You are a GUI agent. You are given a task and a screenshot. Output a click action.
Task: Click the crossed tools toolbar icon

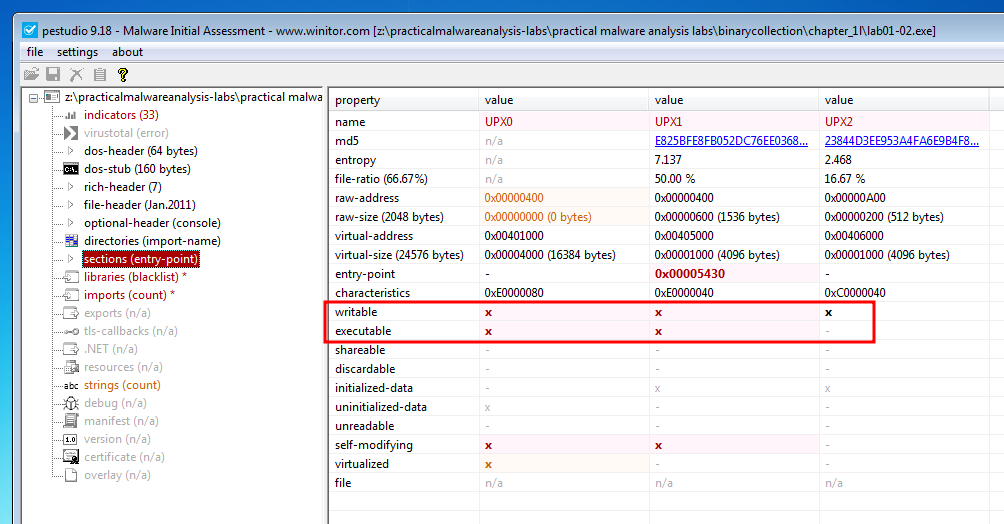coord(76,74)
